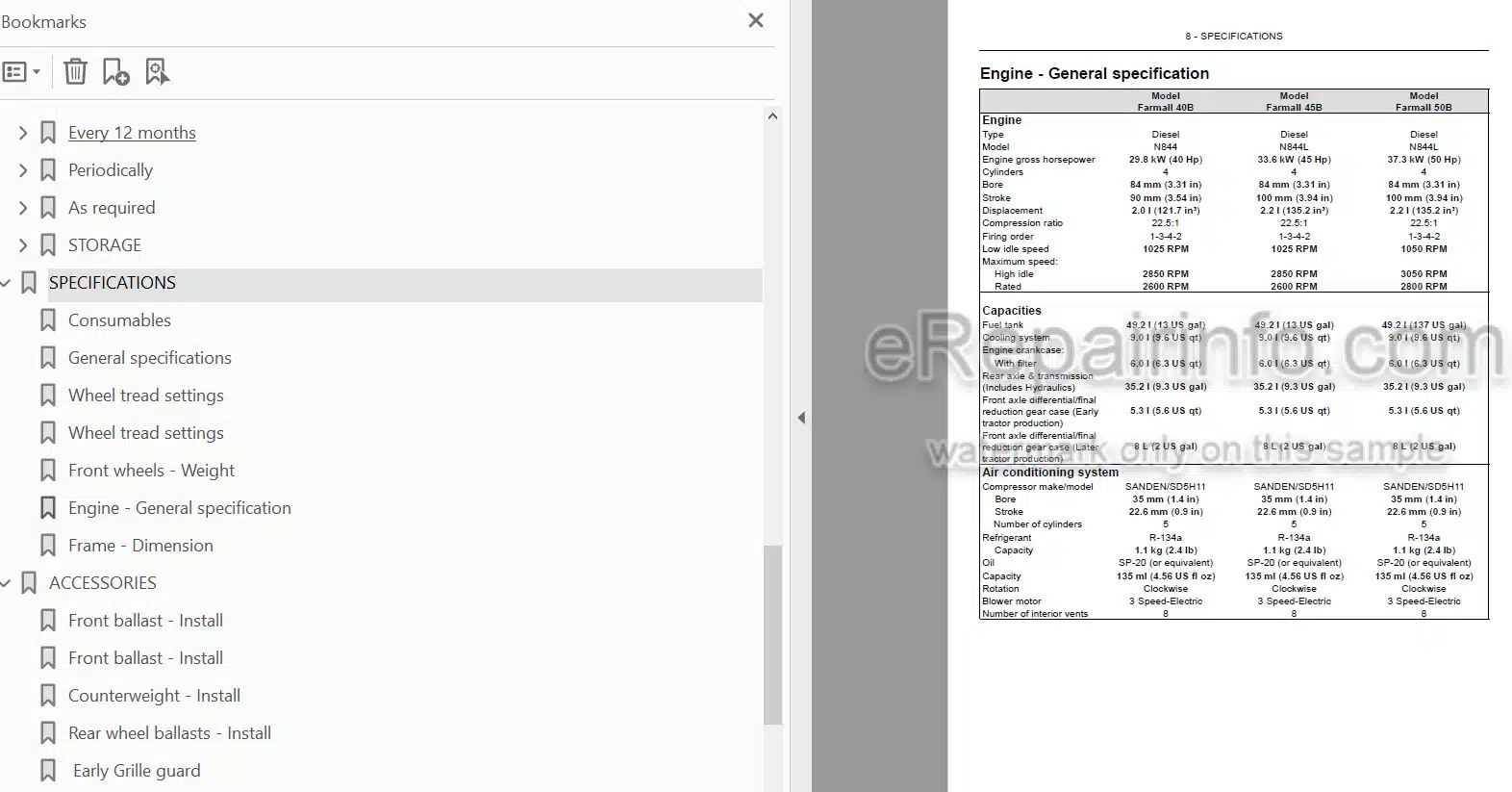Viewport: 1512px width, 792px height.
Task: Click bookmark icon beside SPECIFICATIONS
Action: coord(29,283)
